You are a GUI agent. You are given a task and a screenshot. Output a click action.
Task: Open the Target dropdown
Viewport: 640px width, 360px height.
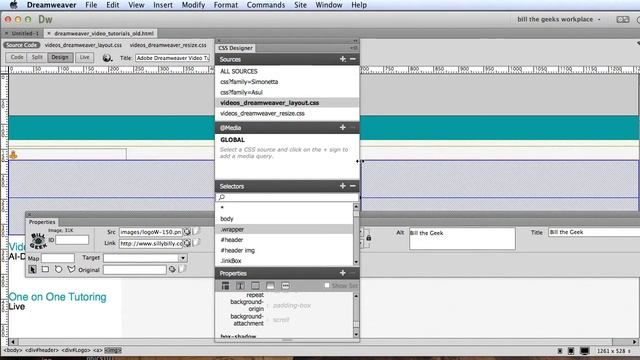[x=183, y=258]
